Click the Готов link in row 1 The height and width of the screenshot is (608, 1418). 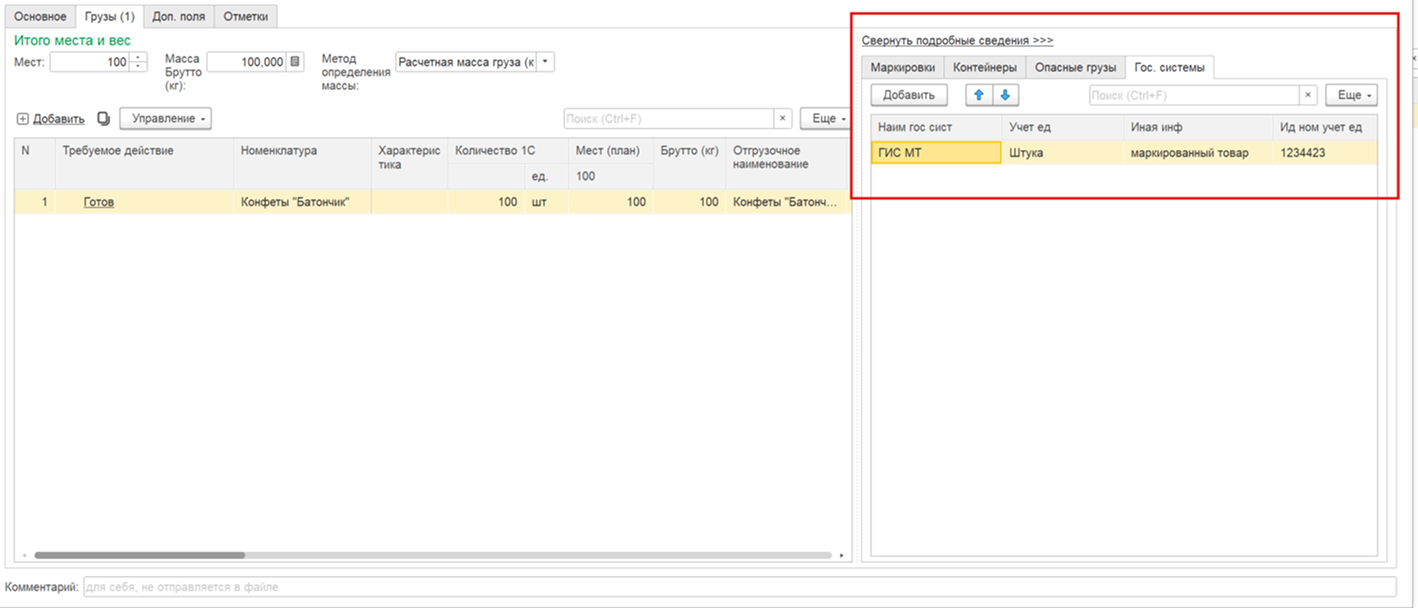(x=98, y=202)
